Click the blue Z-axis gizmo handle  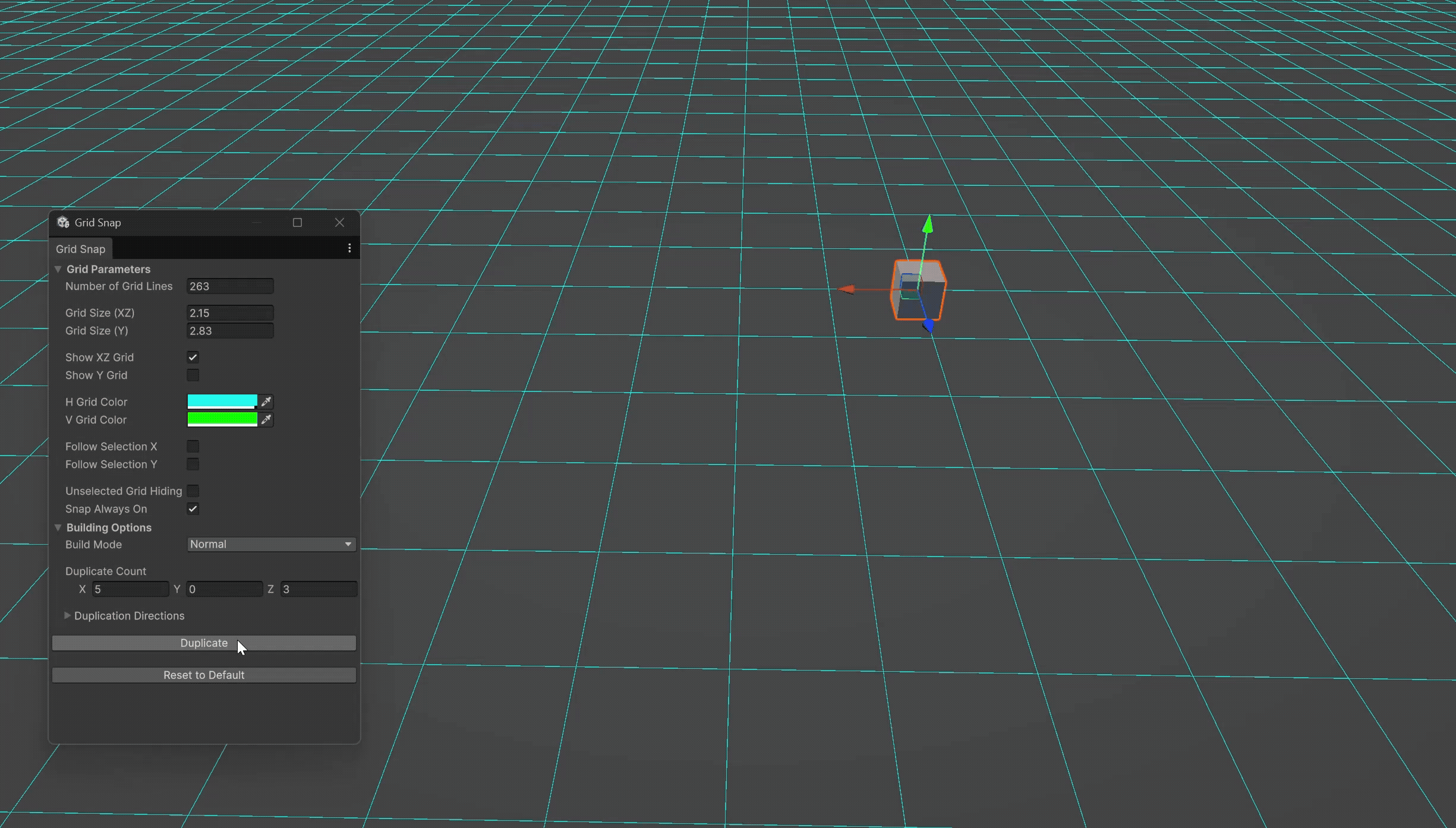click(928, 325)
